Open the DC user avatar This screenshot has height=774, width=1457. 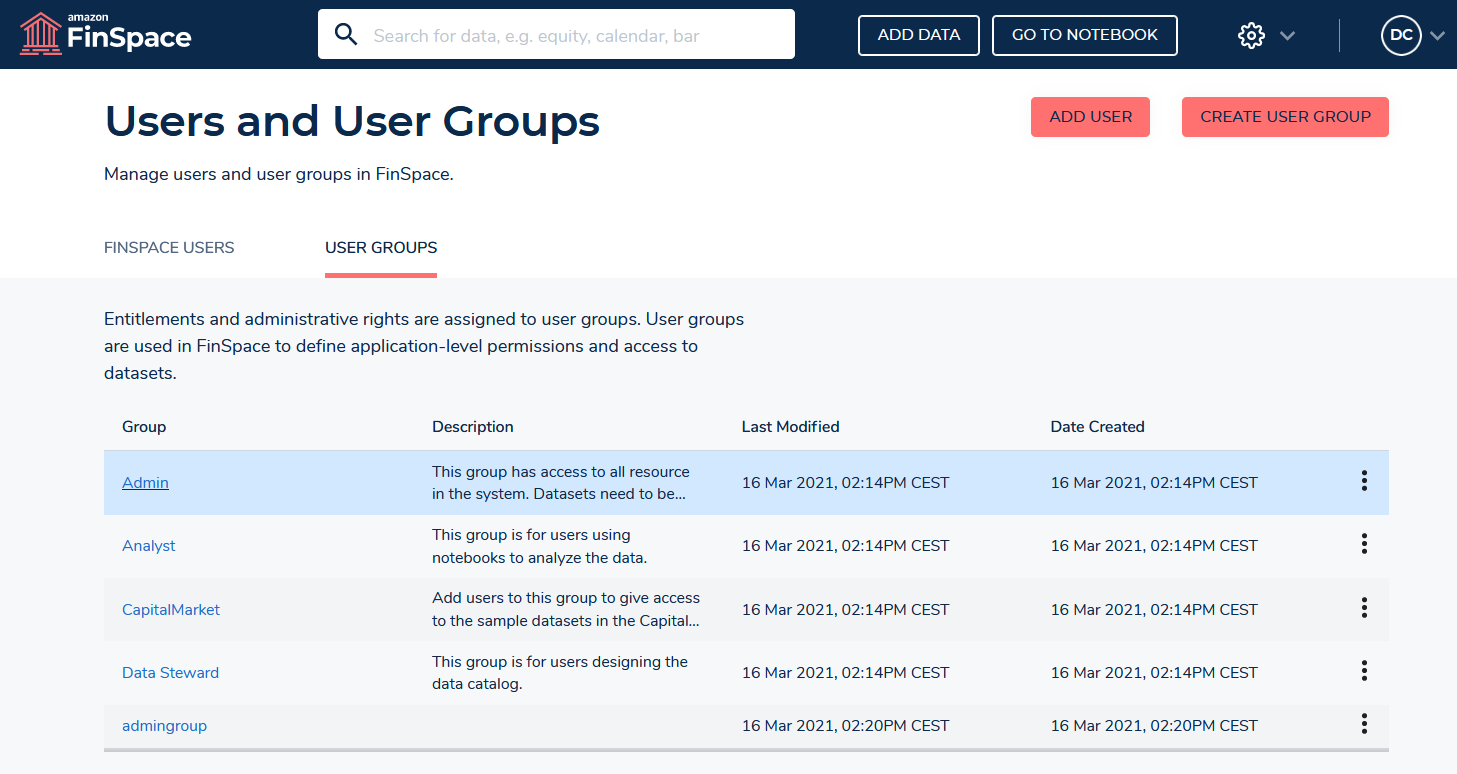click(x=1401, y=35)
